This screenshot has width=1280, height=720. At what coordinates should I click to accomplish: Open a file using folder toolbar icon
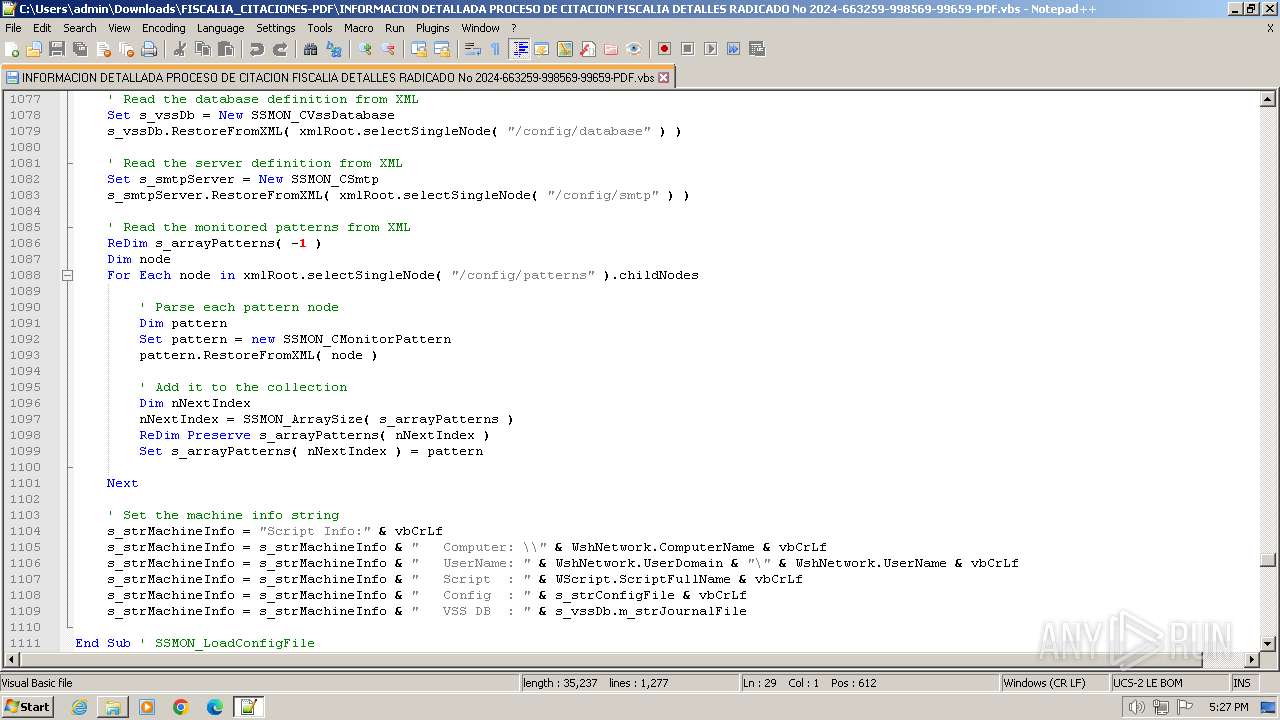click(x=35, y=49)
